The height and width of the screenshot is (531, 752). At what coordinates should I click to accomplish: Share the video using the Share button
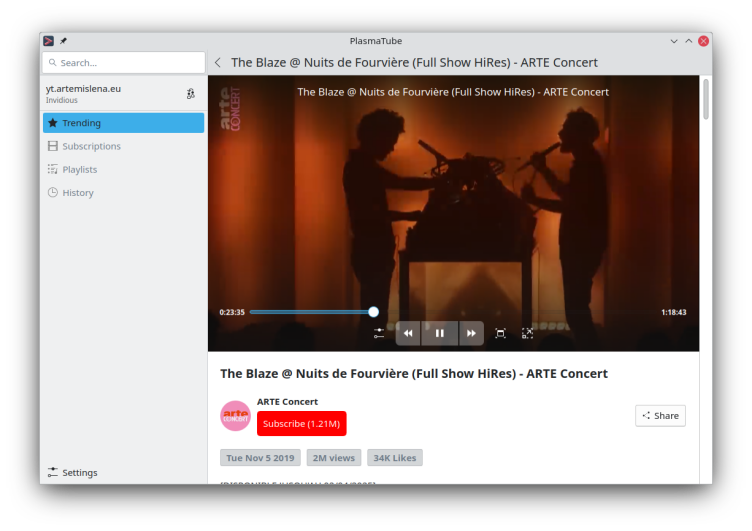click(660, 415)
